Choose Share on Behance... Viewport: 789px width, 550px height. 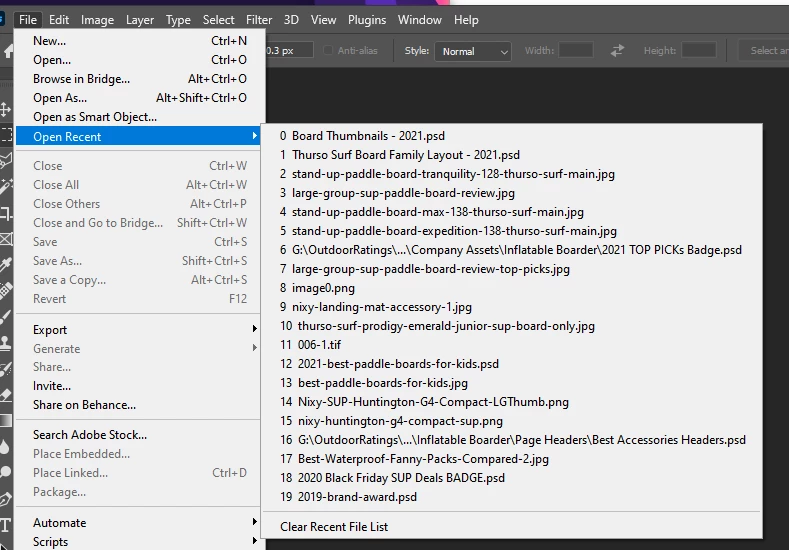(137, 405)
